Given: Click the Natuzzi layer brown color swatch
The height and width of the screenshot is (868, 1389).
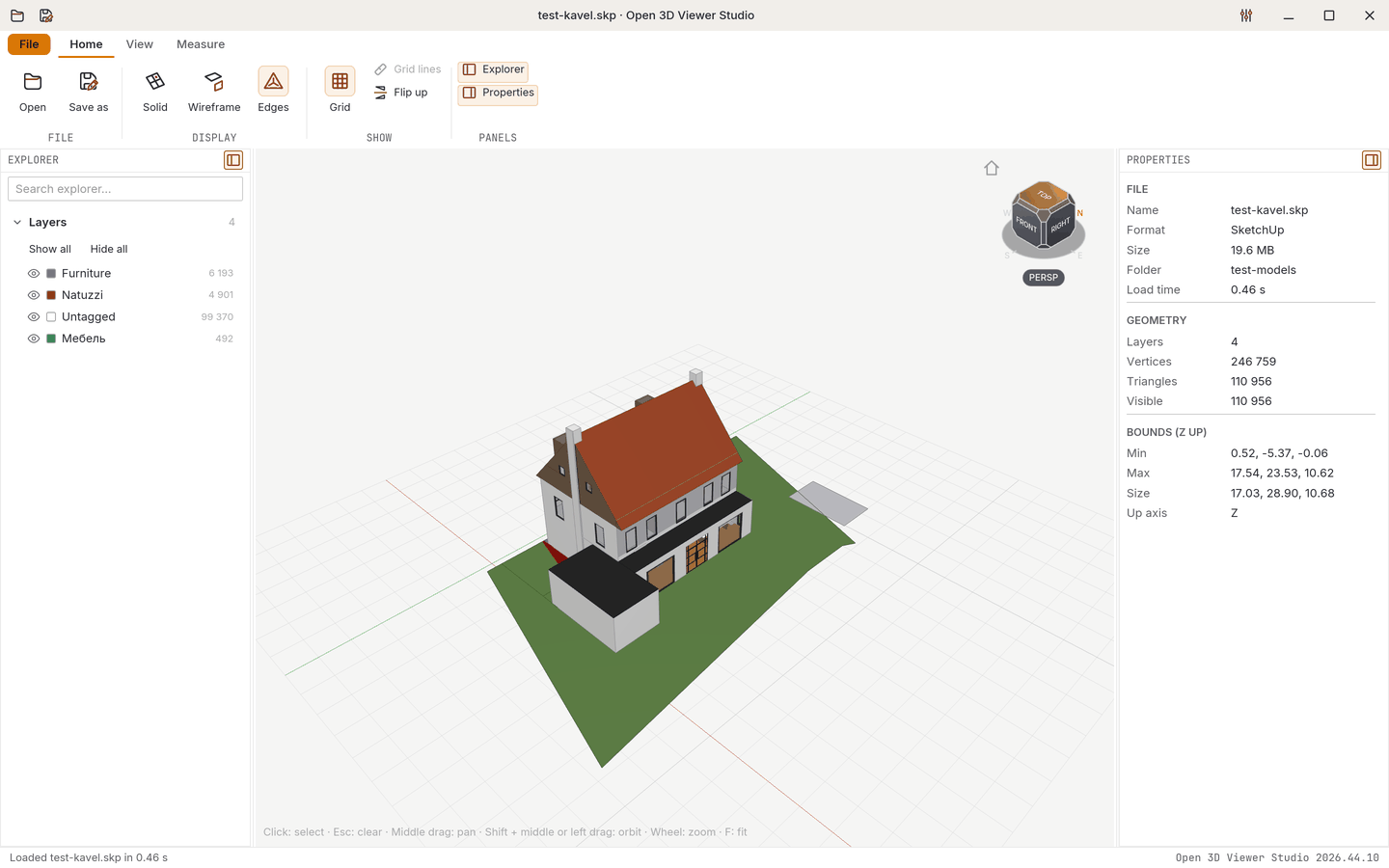Looking at the screenshot, I should coord(51,295).
